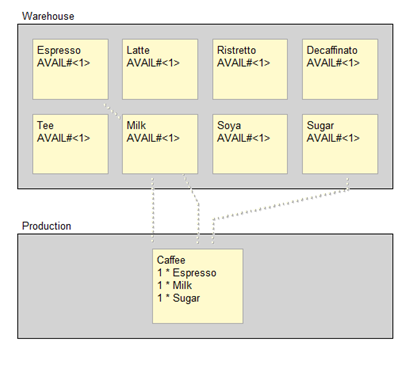The width and height of the screenshot is (407, 371).
Task: Click the '1 * Espresso' line in Caffee
Action: [x=187, y=273]
